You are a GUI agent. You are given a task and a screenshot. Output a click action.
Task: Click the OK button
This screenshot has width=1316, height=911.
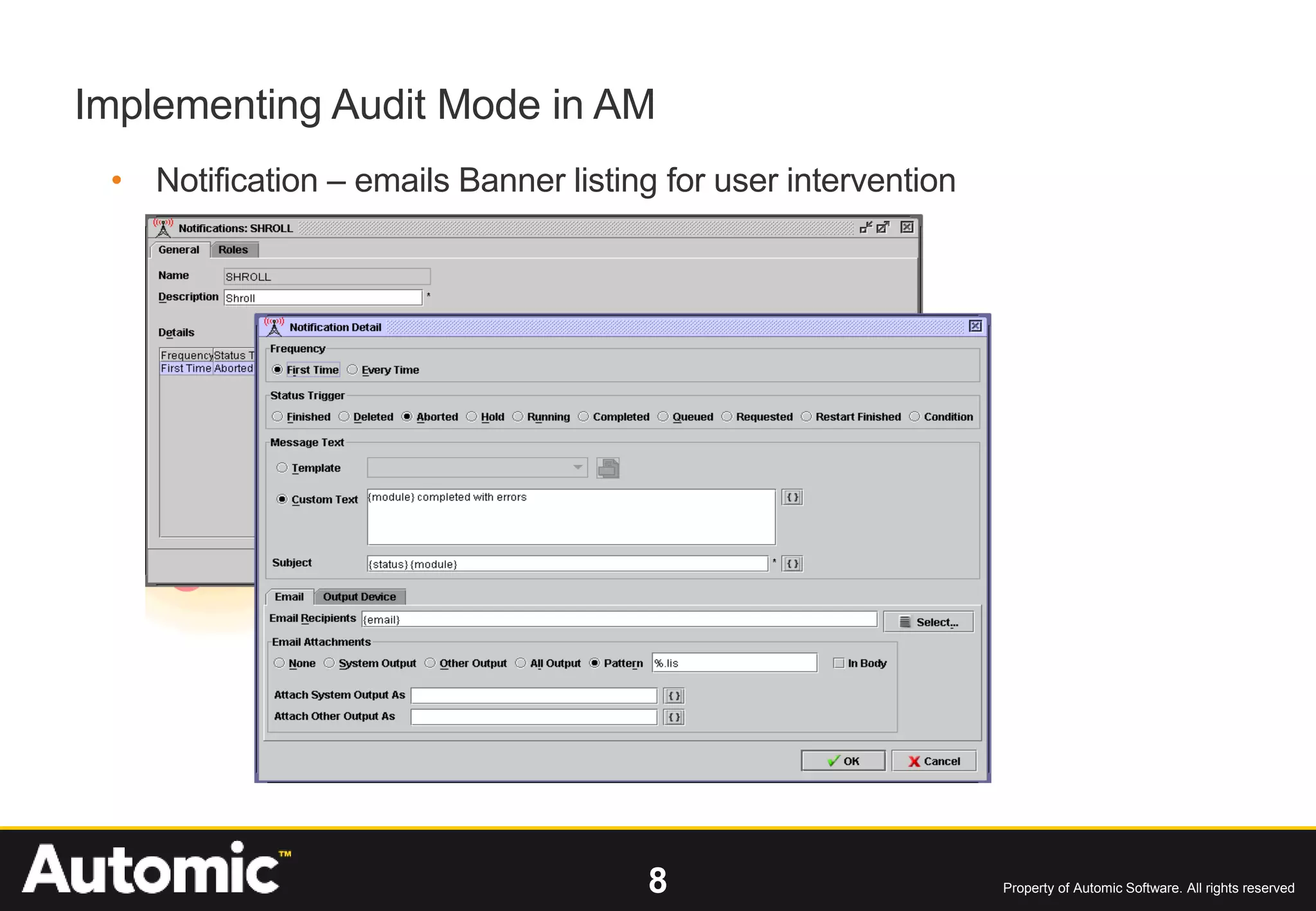(843, 761)
